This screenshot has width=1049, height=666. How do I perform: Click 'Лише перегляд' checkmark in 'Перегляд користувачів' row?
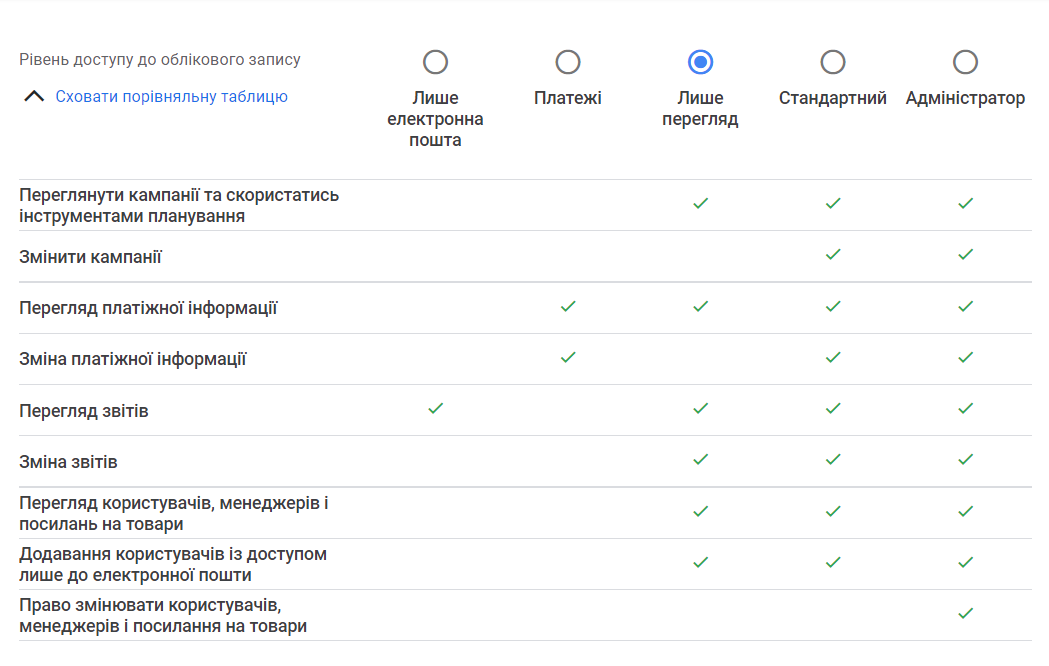(x=700, y=512)
